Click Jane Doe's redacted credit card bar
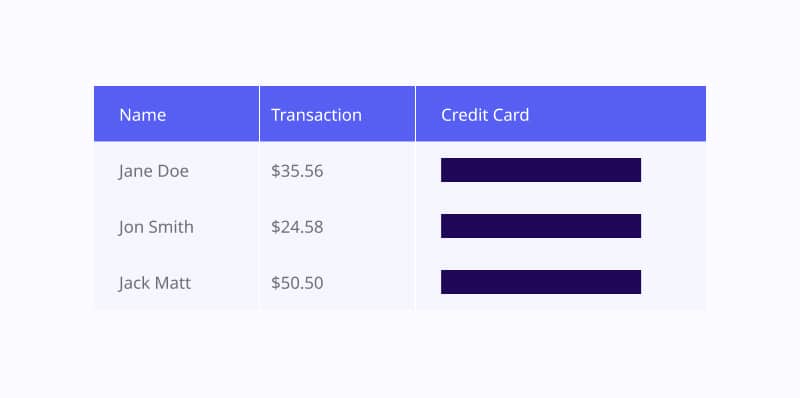 (x=541, y=170)
